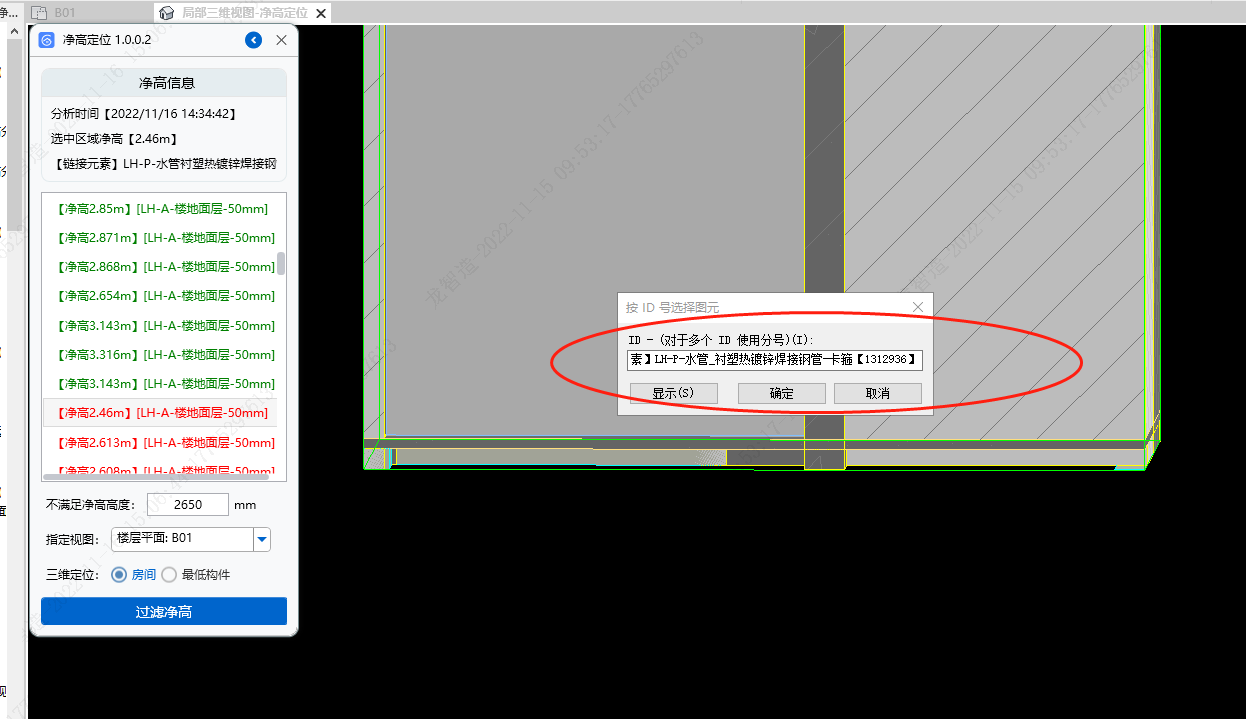Screen dimensions: 1246x719
Task: Select the 最低构件 radio option
Action: coord(169,575)
